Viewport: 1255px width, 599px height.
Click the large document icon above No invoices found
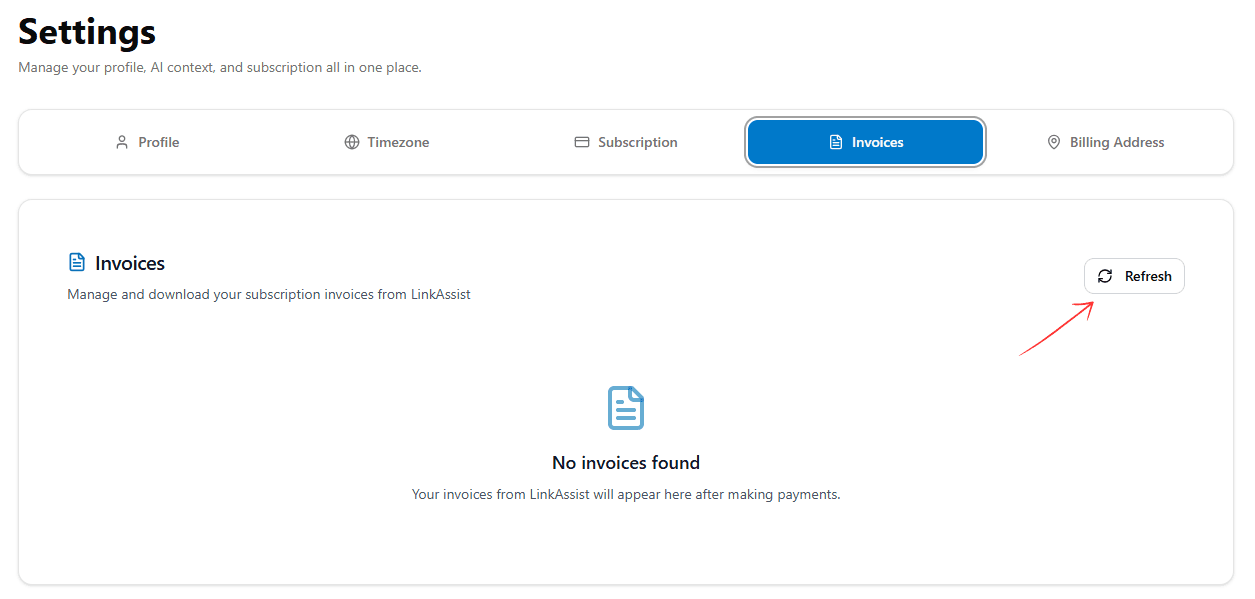click(x=625, y=407)
